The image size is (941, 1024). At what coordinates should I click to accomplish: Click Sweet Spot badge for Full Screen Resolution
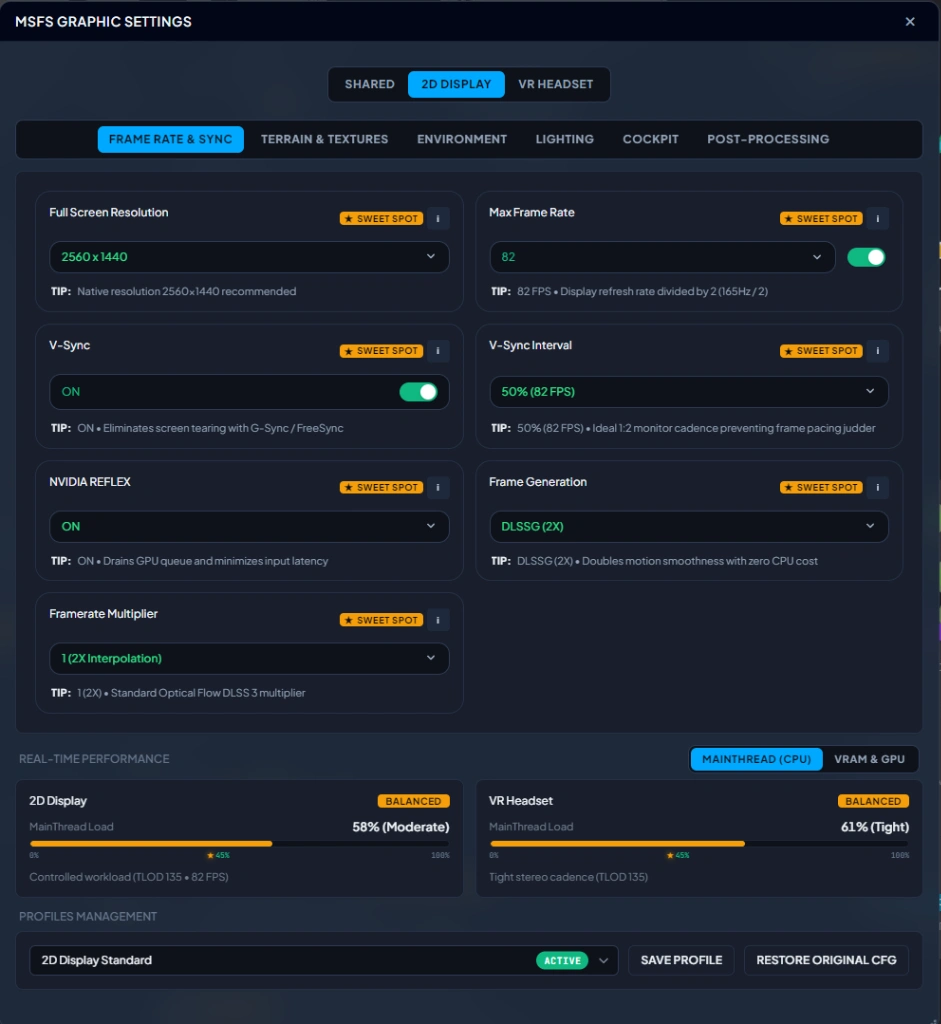coord(381,218)
